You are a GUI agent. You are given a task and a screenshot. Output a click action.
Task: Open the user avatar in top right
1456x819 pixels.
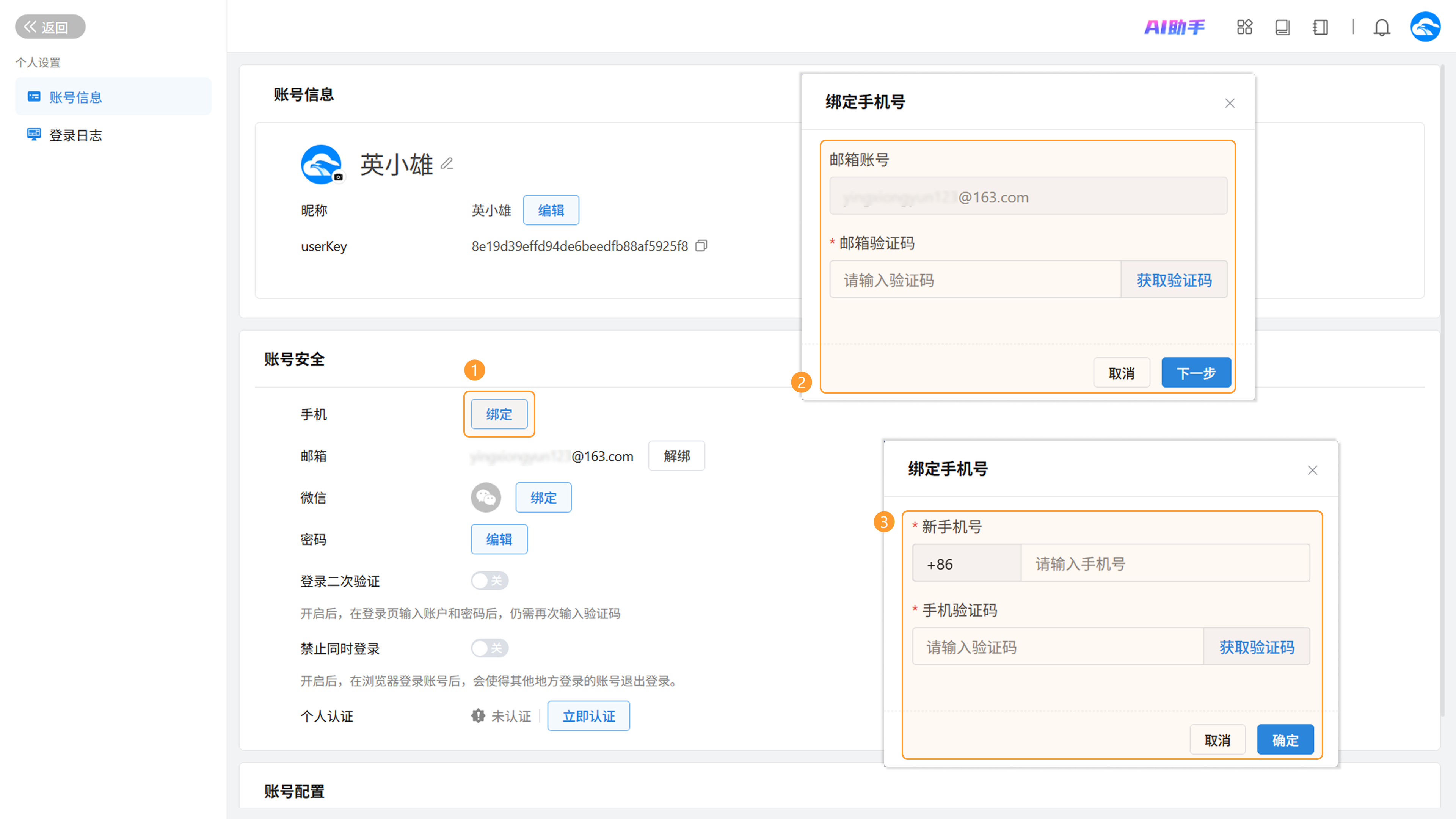point(1425,27)
